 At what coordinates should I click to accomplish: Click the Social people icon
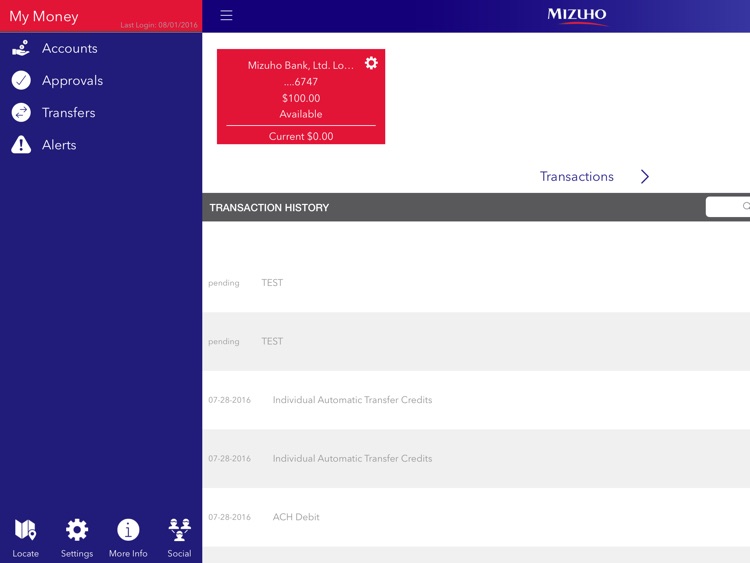179,530
